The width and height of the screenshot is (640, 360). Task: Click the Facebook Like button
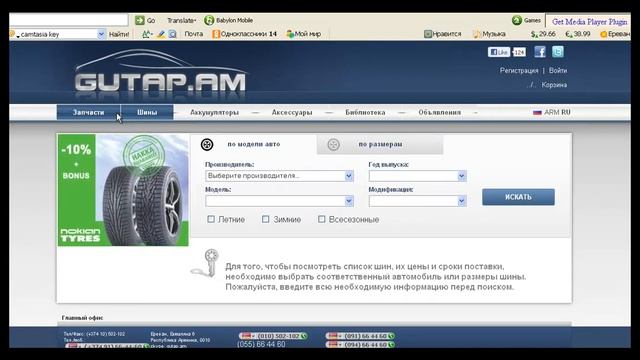(498, 52)
